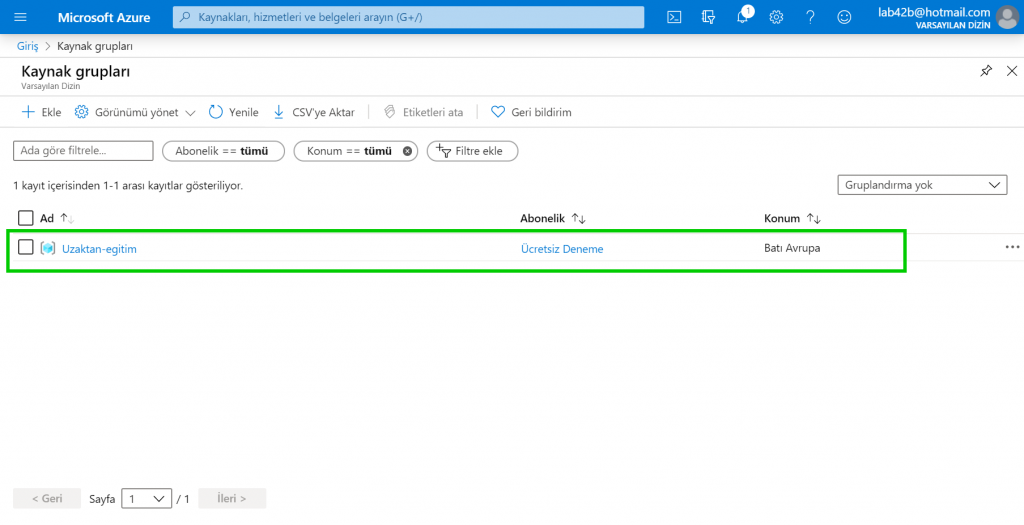Open the Sayfa page number dropdown
This screenshot has width=1024, height=525.
146,499
